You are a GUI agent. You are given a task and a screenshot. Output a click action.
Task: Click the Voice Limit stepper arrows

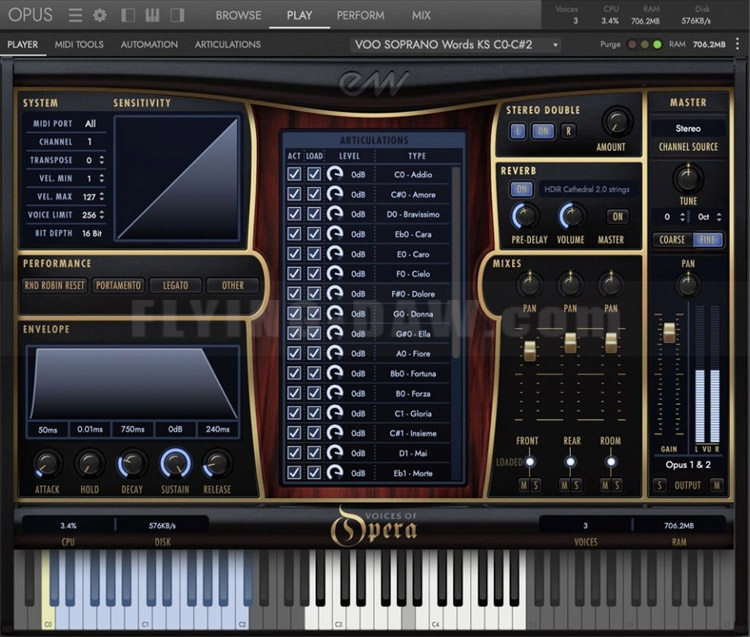(x=101, y=215)
